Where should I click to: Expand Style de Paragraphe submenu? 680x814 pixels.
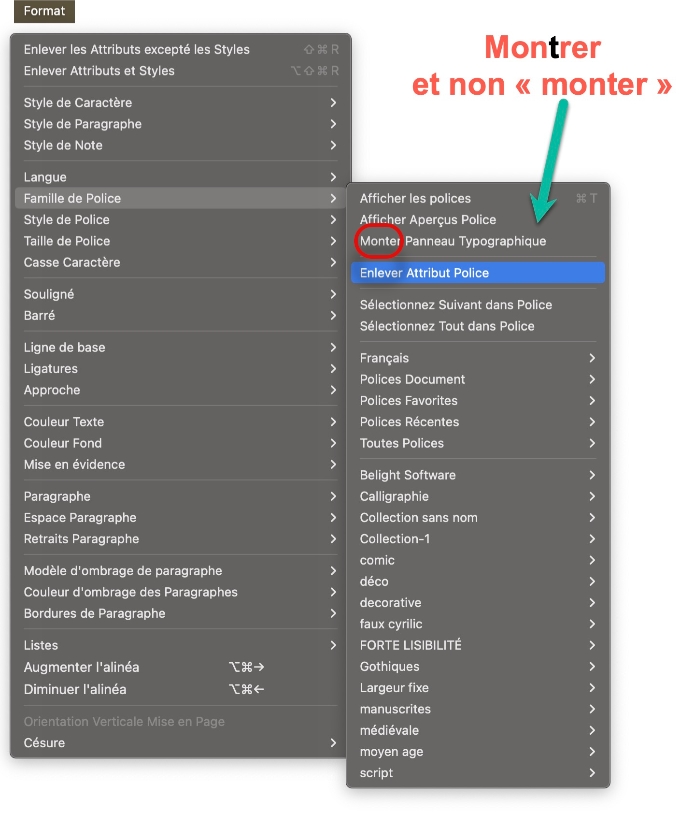tap(181, 124)
